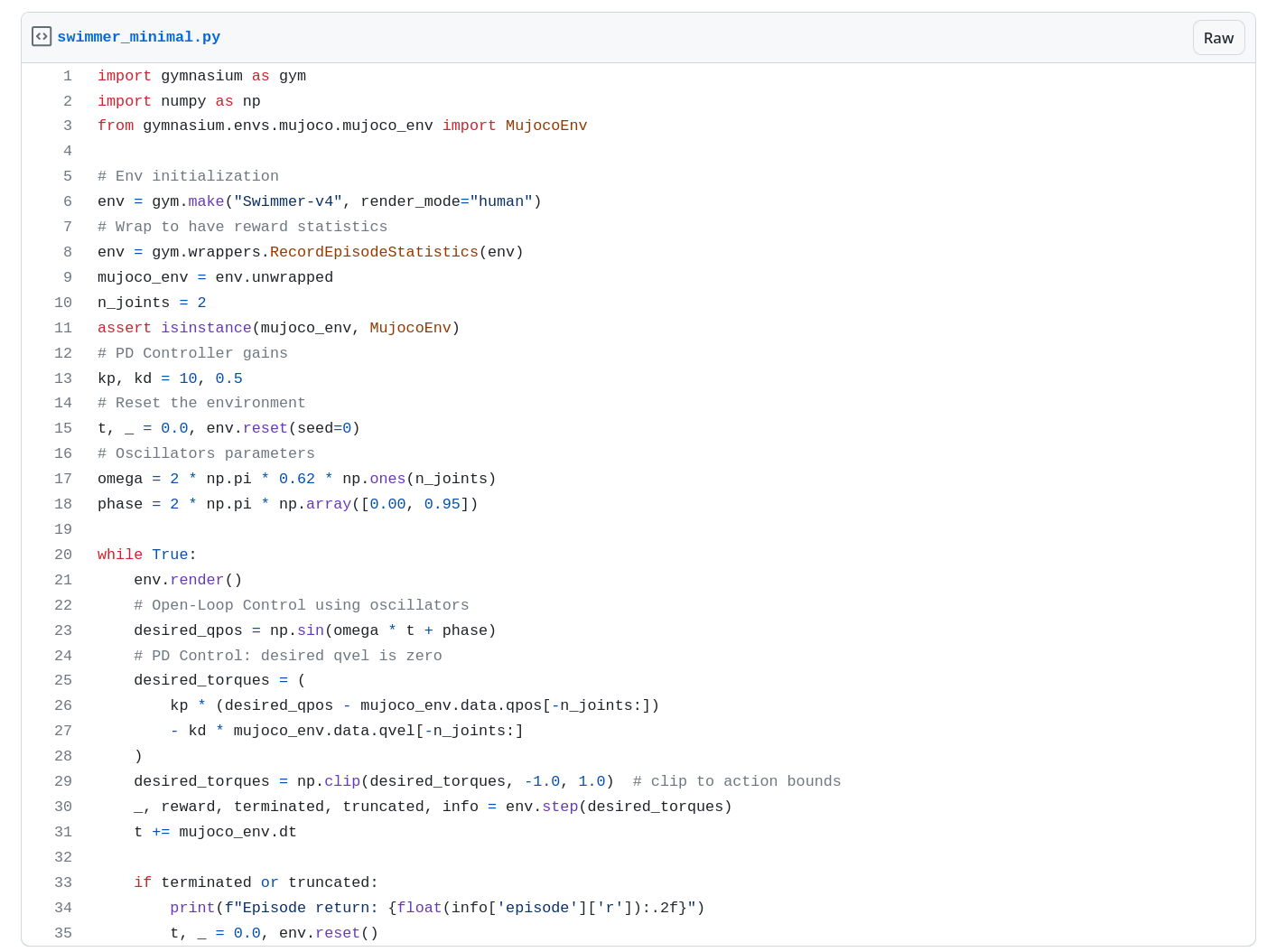Screen dimensions: 1267x952
Task: Click '# PD Controller gains' comment
Action: (x=192, y=353)
